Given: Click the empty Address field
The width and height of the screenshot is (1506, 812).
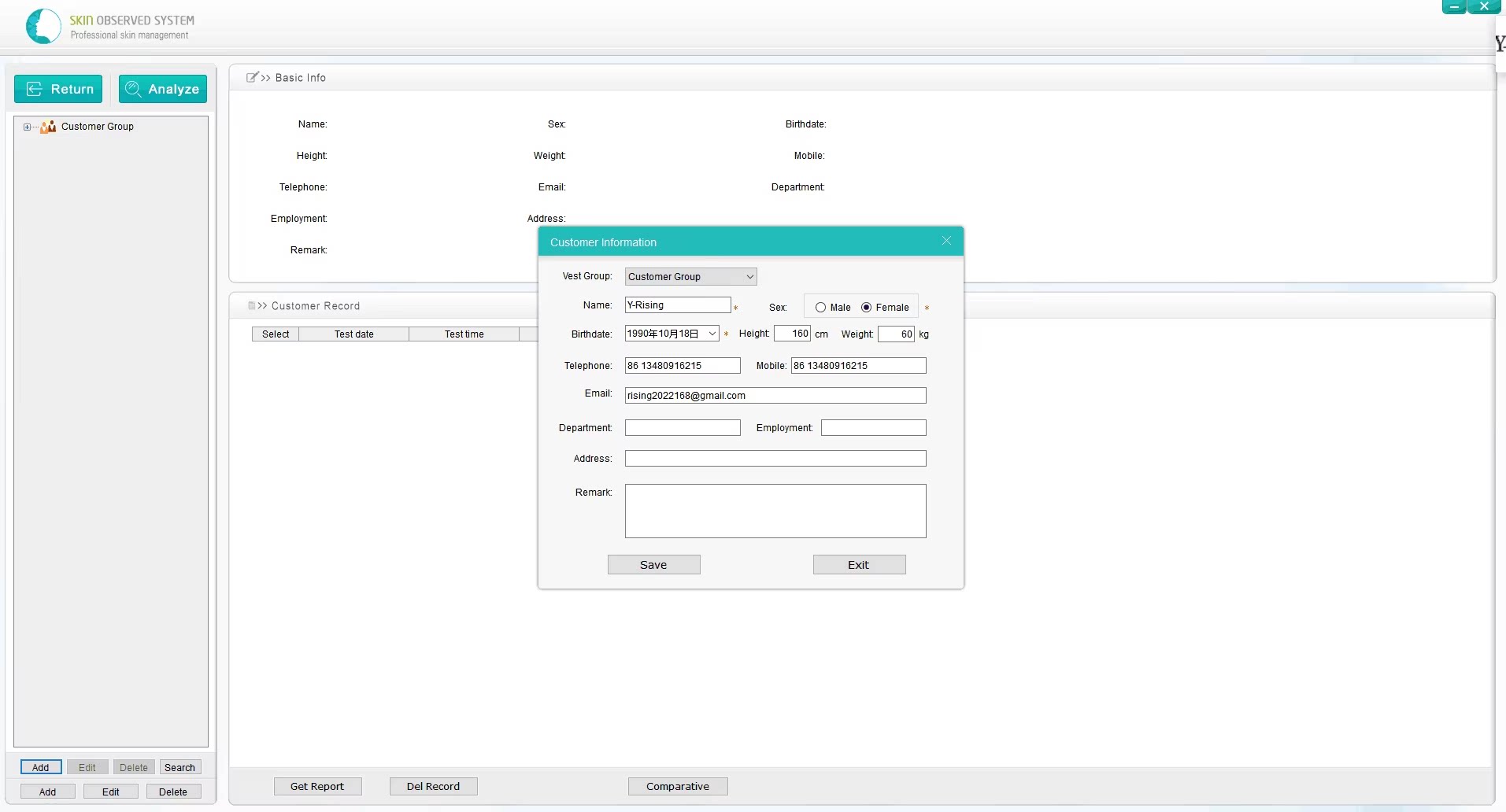Looking at the screenshot, I should pyautogui.click(x=775, y=458).
